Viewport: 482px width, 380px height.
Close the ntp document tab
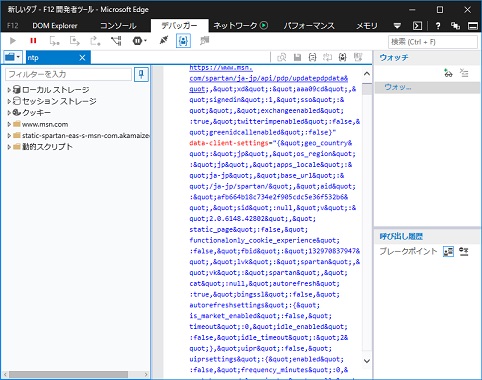[82, 58]
